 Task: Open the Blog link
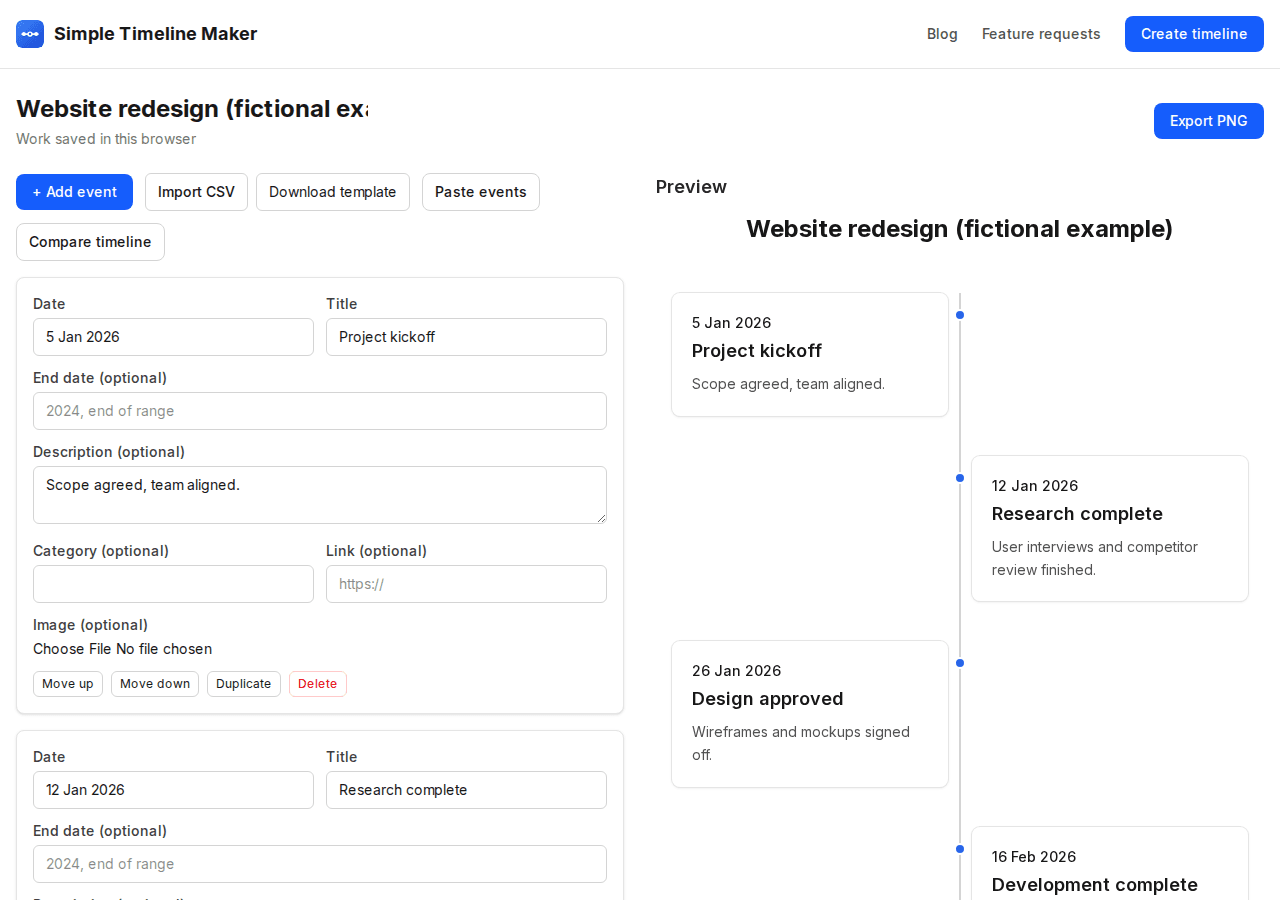[942, 34]
